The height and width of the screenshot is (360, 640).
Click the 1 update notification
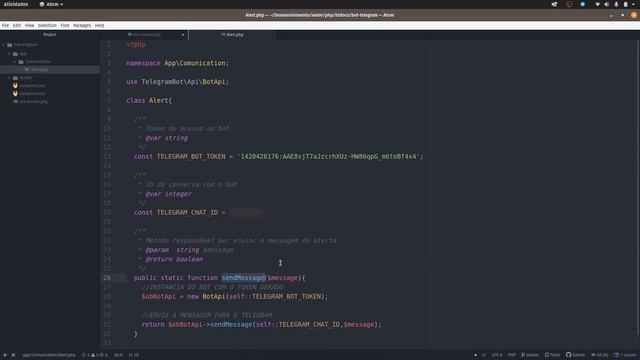[x=625, y=355]
